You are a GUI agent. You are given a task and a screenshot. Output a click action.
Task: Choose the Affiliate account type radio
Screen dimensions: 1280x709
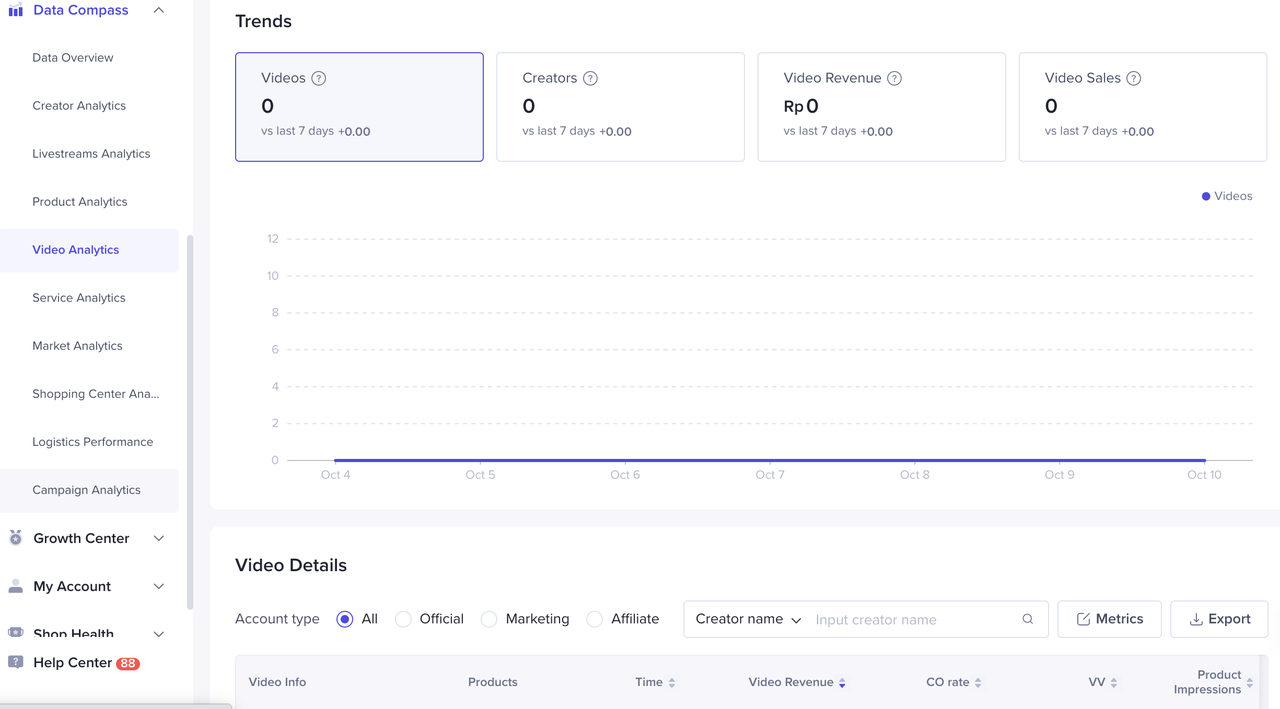[595, 619]
